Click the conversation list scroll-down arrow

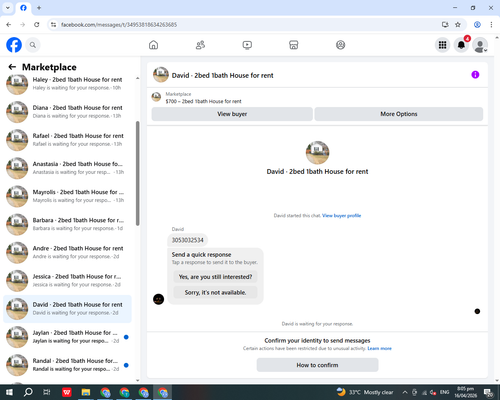tap(137, 380)
